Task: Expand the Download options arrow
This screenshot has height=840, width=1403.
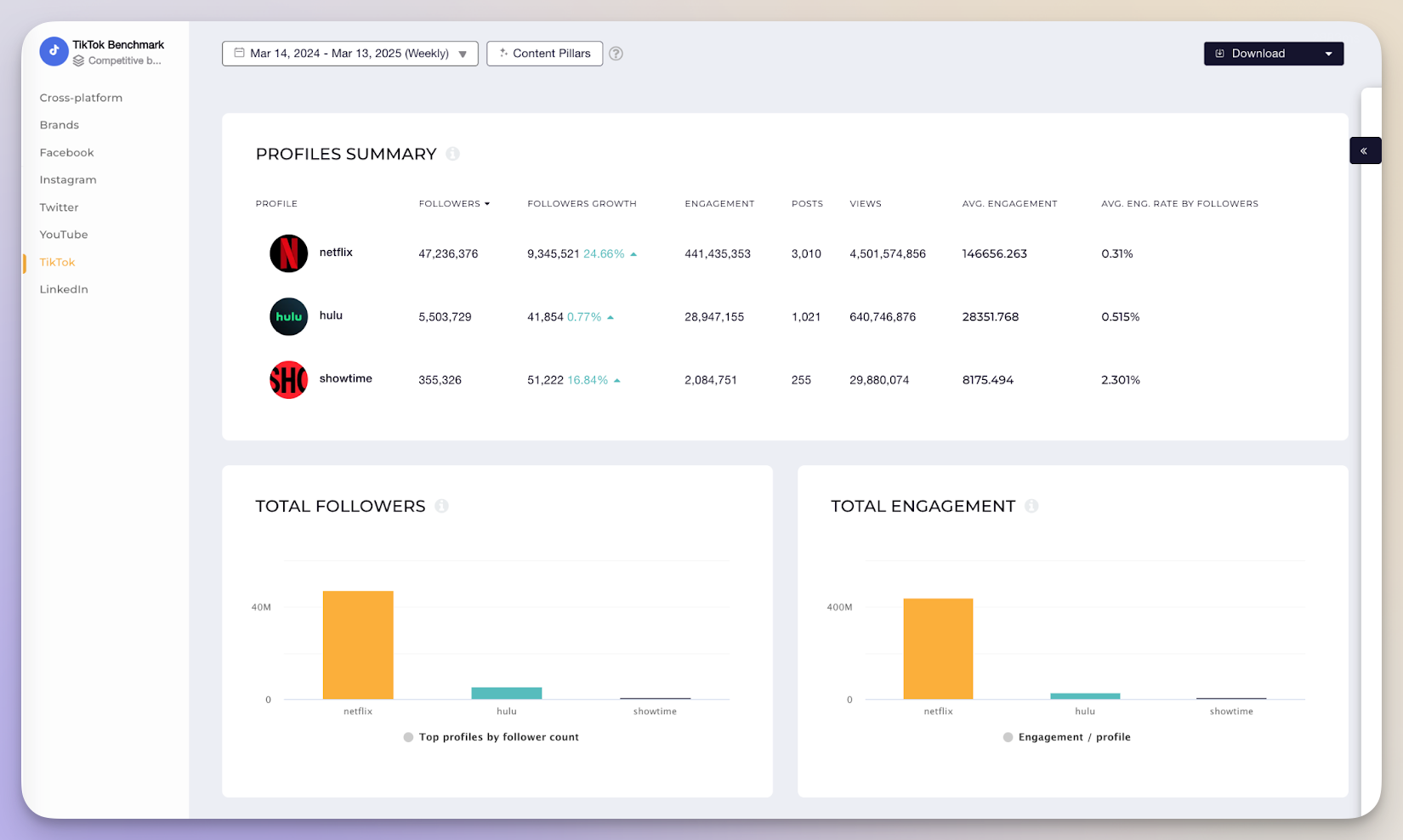Action: [1328, 54]
